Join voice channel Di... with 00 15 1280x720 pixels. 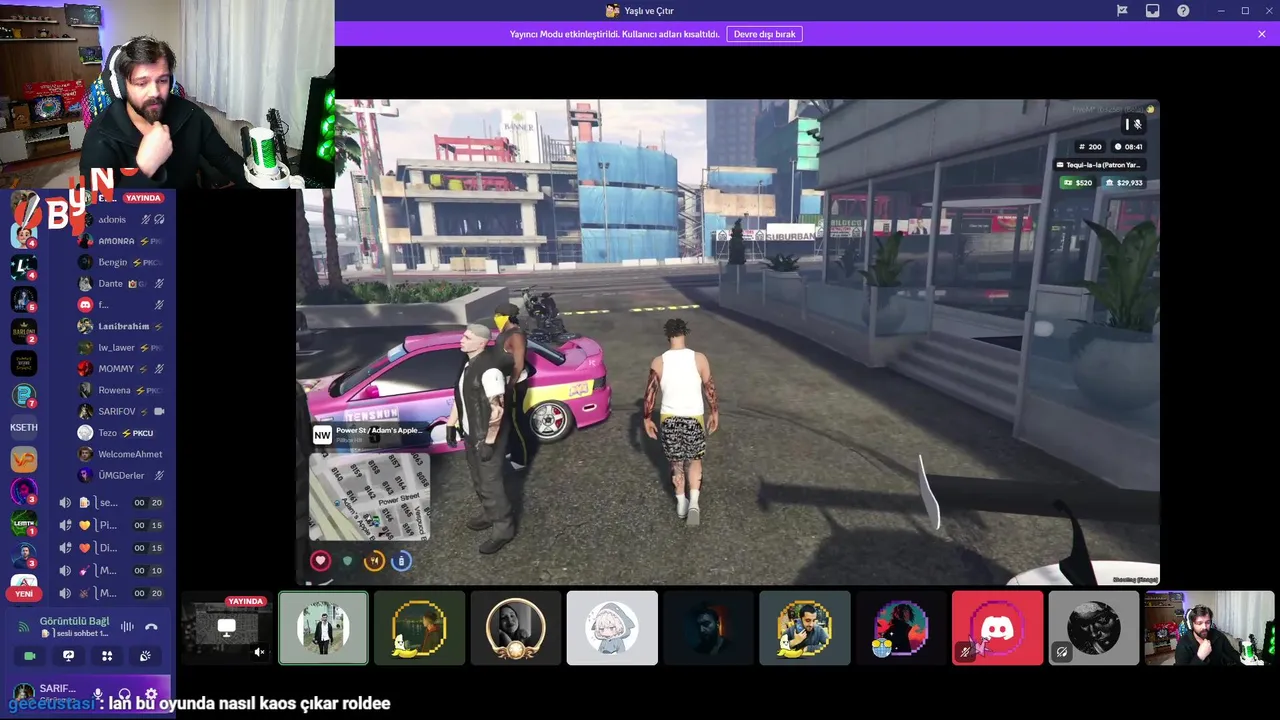(111, 548)
